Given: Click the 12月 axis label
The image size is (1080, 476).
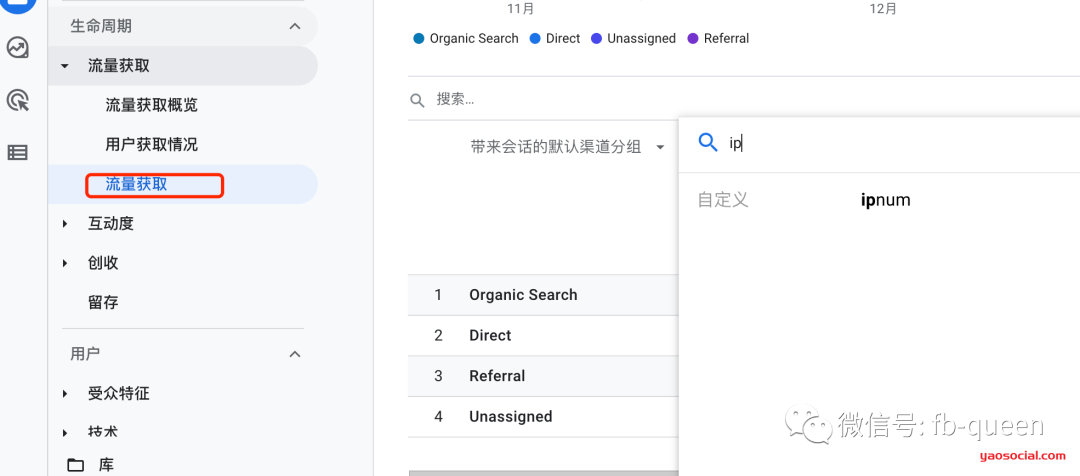Looking at the screenshot, I should point(884,8).
